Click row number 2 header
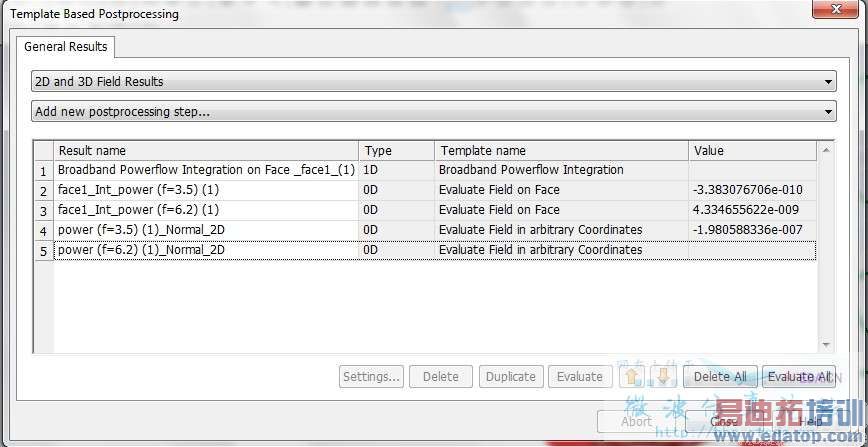The height and width of the screenshot is (447, 868). tap(44, 191)
